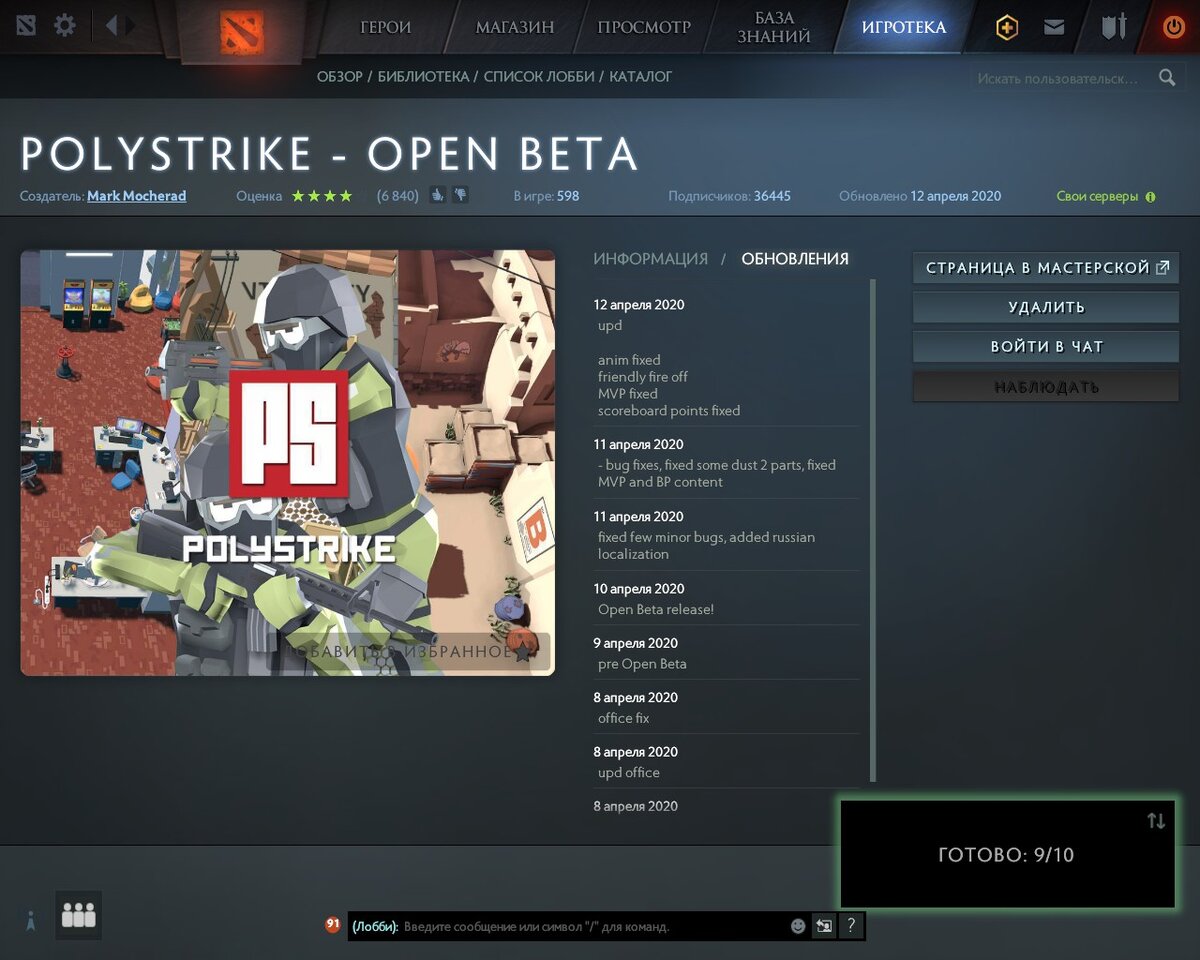The height and width of the screenshot is (960, 1200).
Task: Click the 10 апреля 2020 update heading
Action: [x=639, y=589]
